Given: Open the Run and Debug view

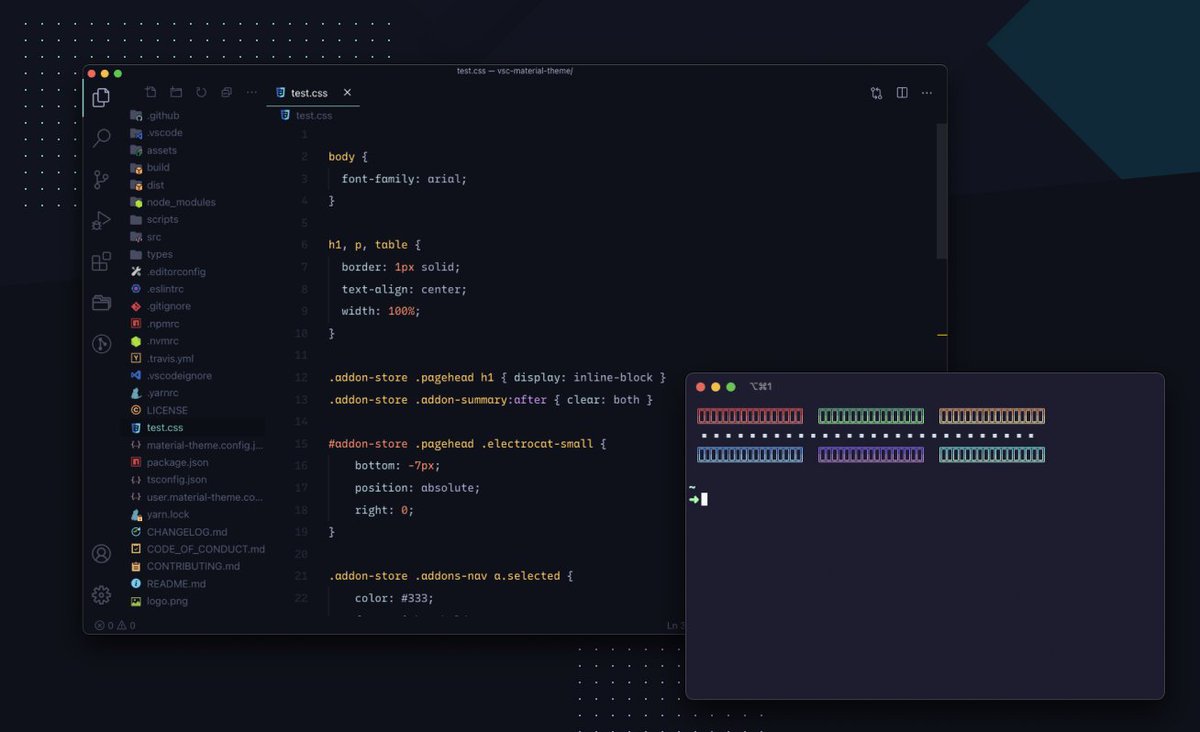Looking at the screenshot, I should (x=101, y=221).
